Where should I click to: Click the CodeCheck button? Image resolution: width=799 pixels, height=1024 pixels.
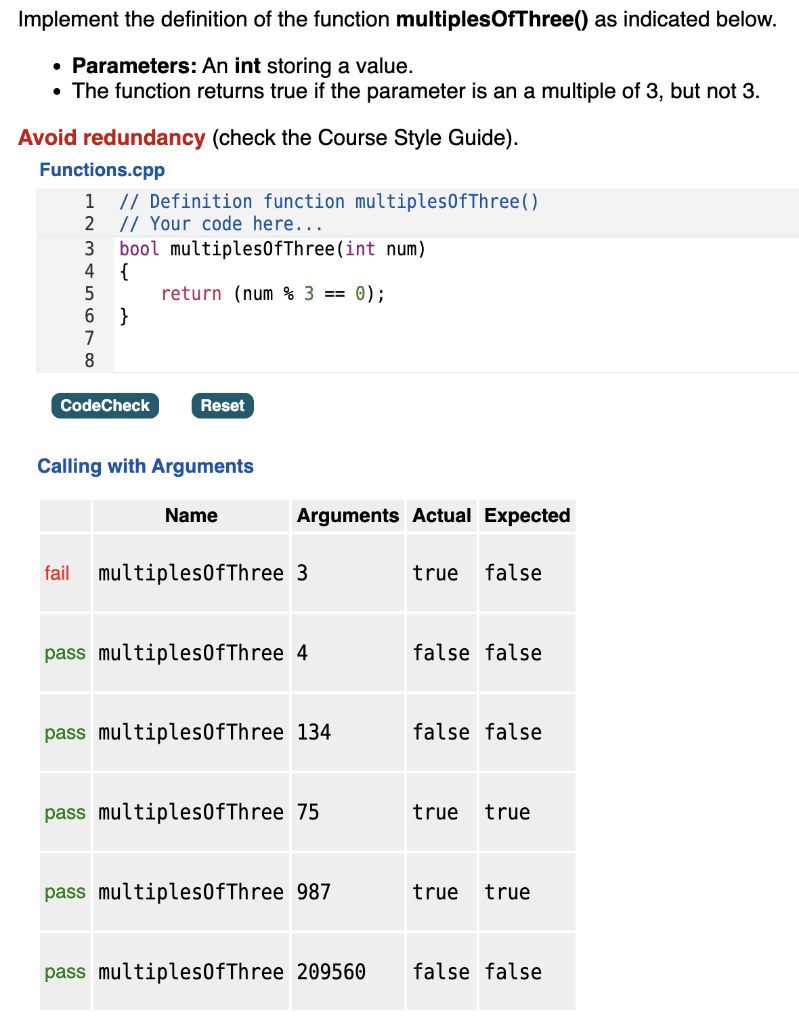104,405
